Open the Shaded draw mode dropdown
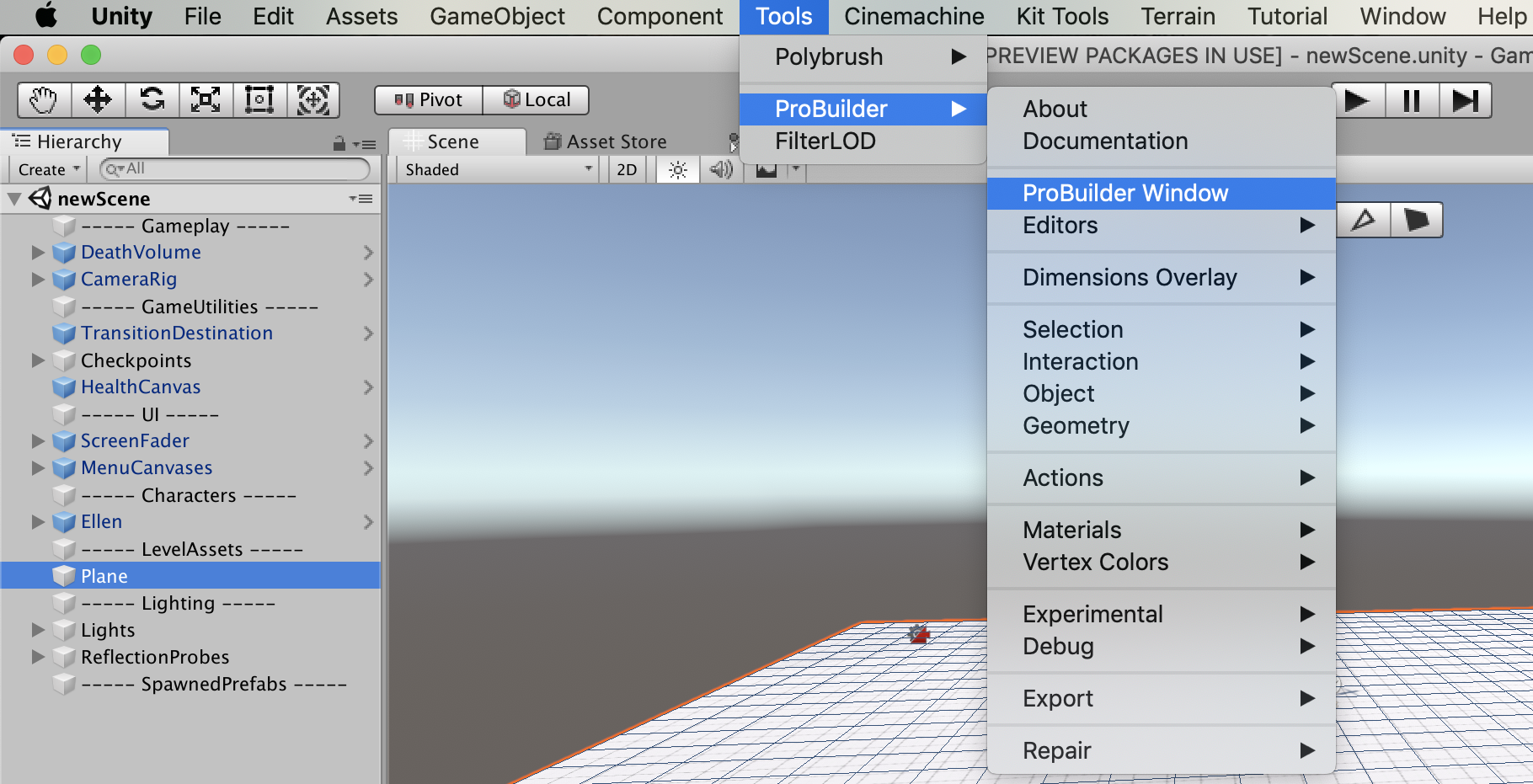 [x=499, y=169]
